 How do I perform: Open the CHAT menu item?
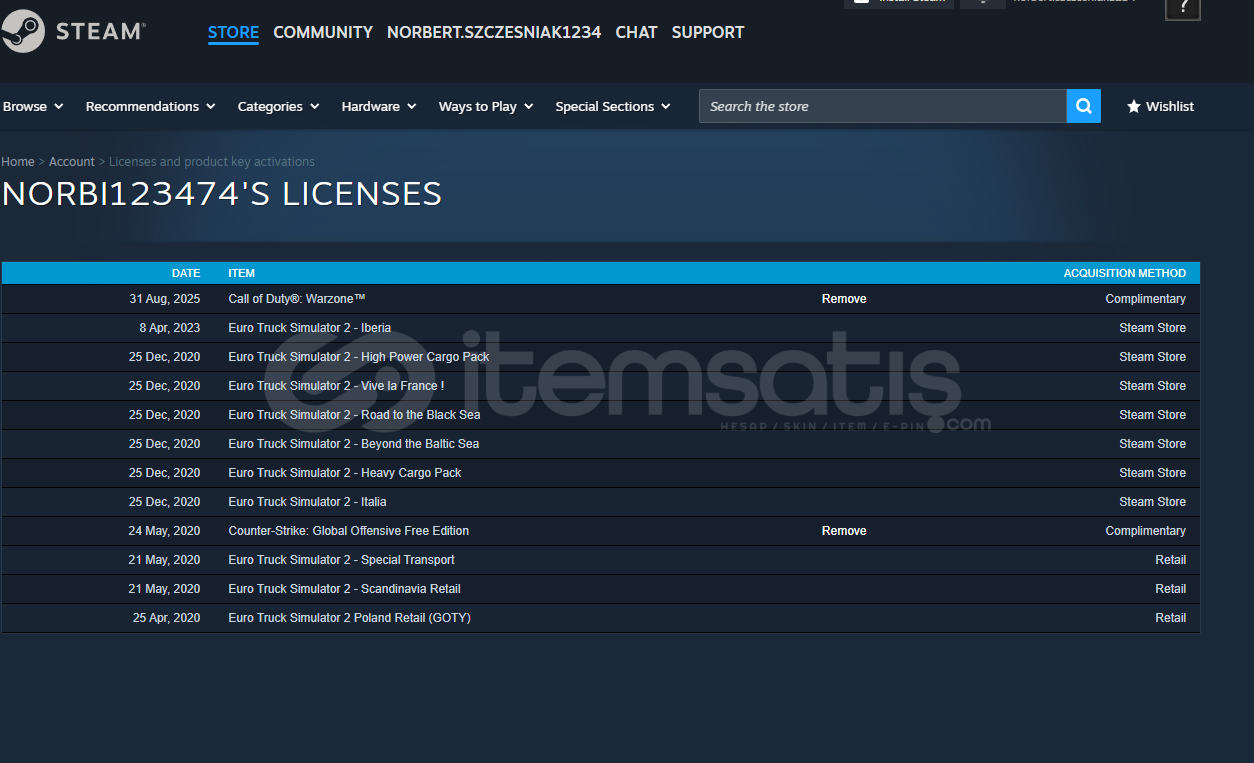[x=636, y=32]
